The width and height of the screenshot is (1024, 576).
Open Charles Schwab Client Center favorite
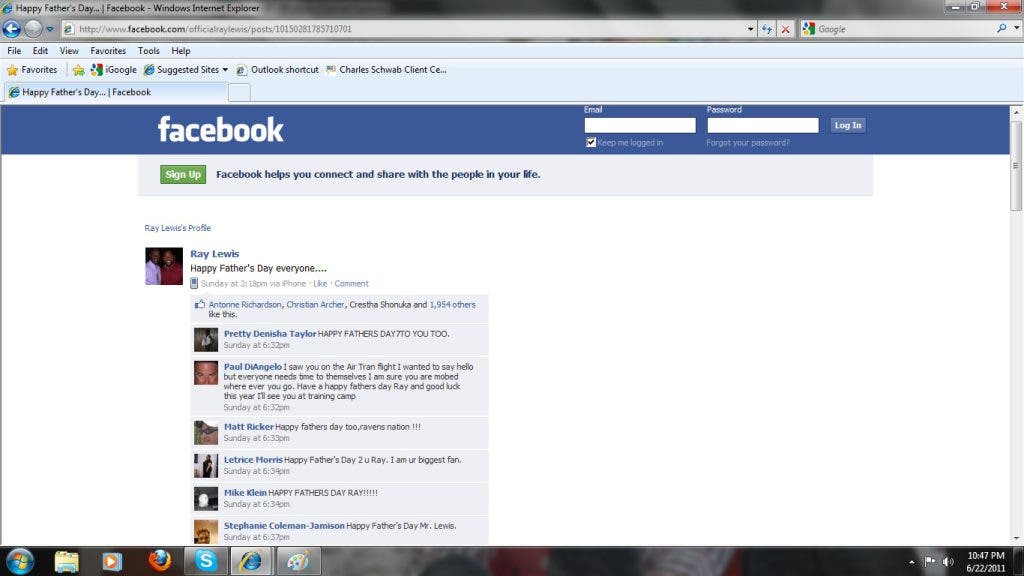tap(386, 70)
